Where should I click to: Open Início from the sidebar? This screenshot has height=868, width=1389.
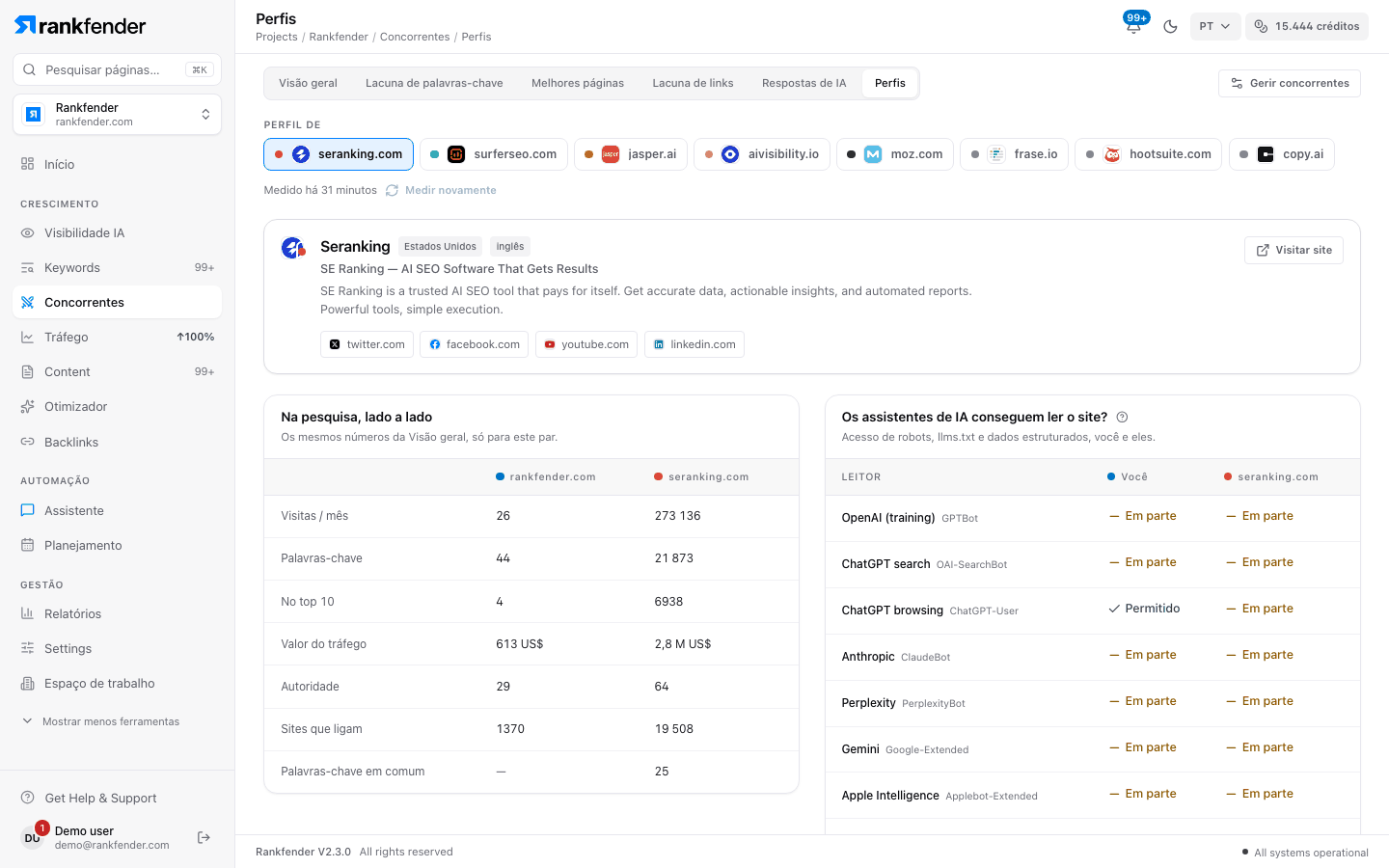click(x=117, y=164)
